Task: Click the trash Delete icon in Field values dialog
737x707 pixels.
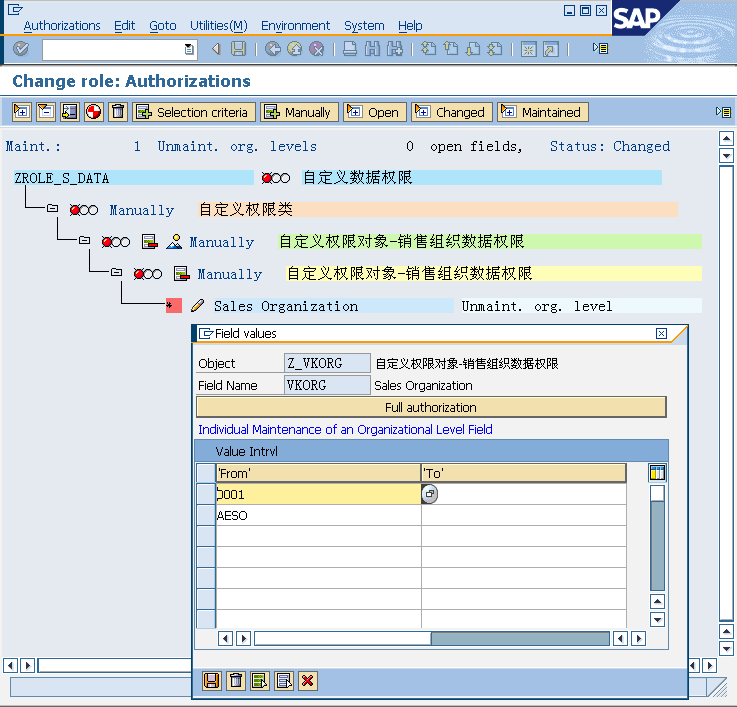Action: coord(236,681)
